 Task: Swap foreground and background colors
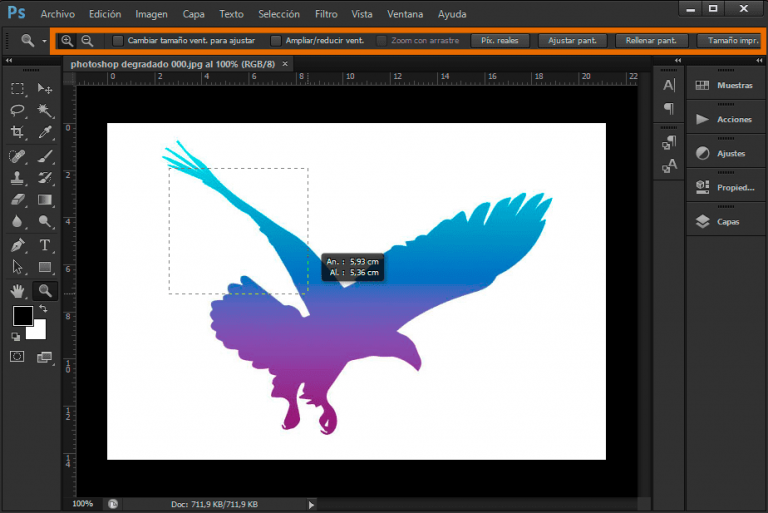(x=44, y=309)
